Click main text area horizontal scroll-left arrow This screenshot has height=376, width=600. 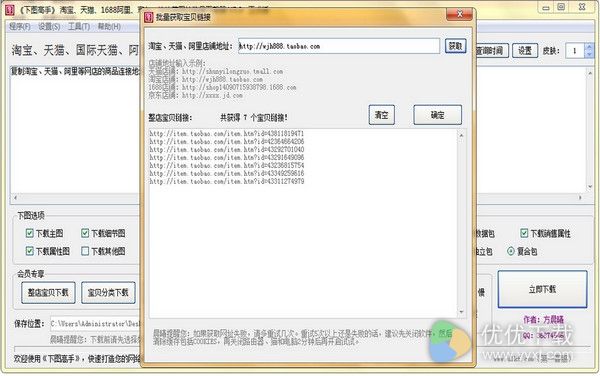pyautogui.click(x=15, y=198)
